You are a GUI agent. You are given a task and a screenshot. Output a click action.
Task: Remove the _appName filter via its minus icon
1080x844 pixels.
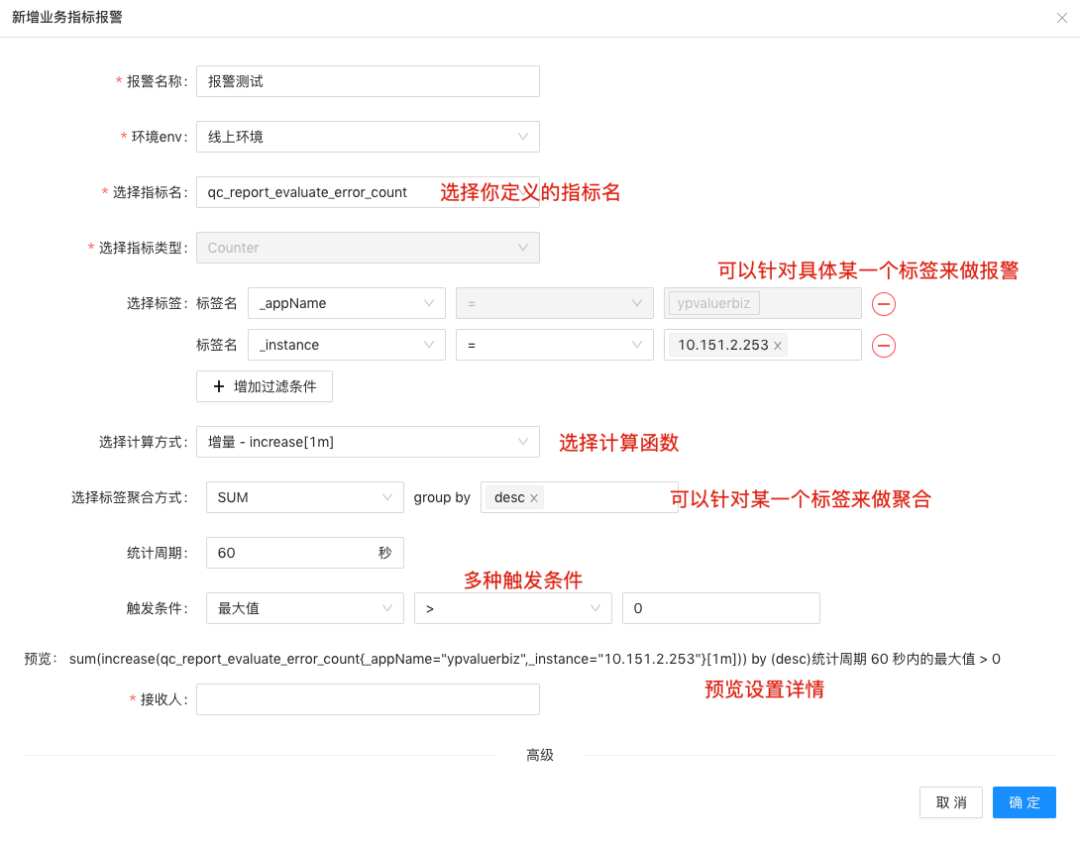(883, 303)
